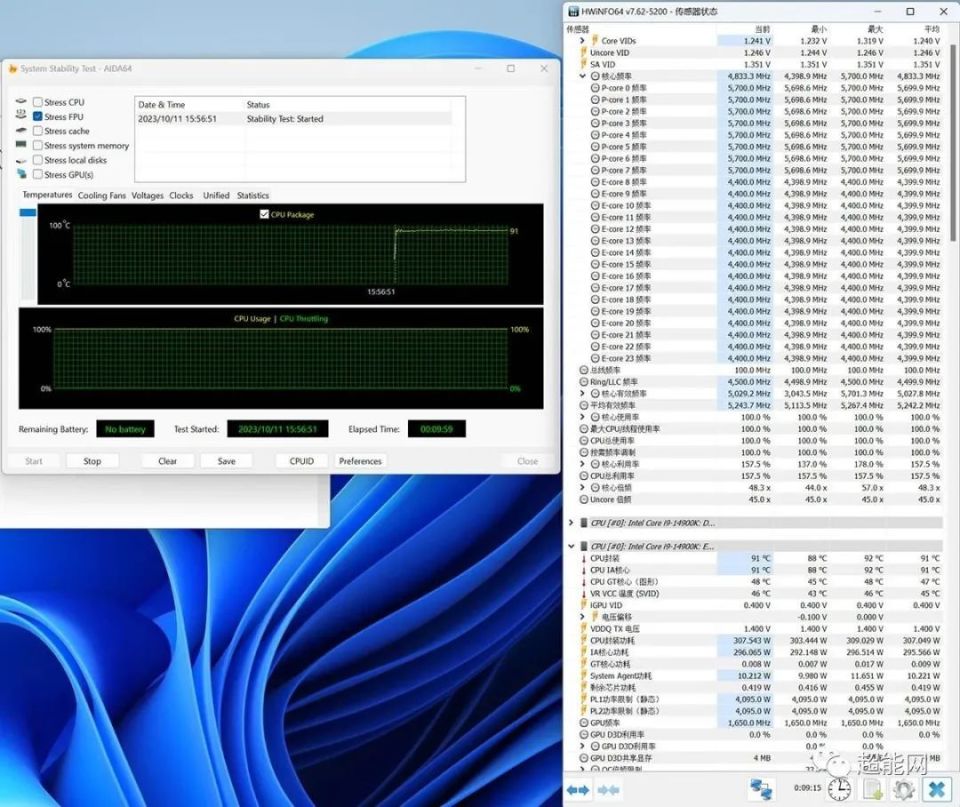Switch to the Cooling Fans tab
This screenshot has height=807, width=960.
pos(102,196)
